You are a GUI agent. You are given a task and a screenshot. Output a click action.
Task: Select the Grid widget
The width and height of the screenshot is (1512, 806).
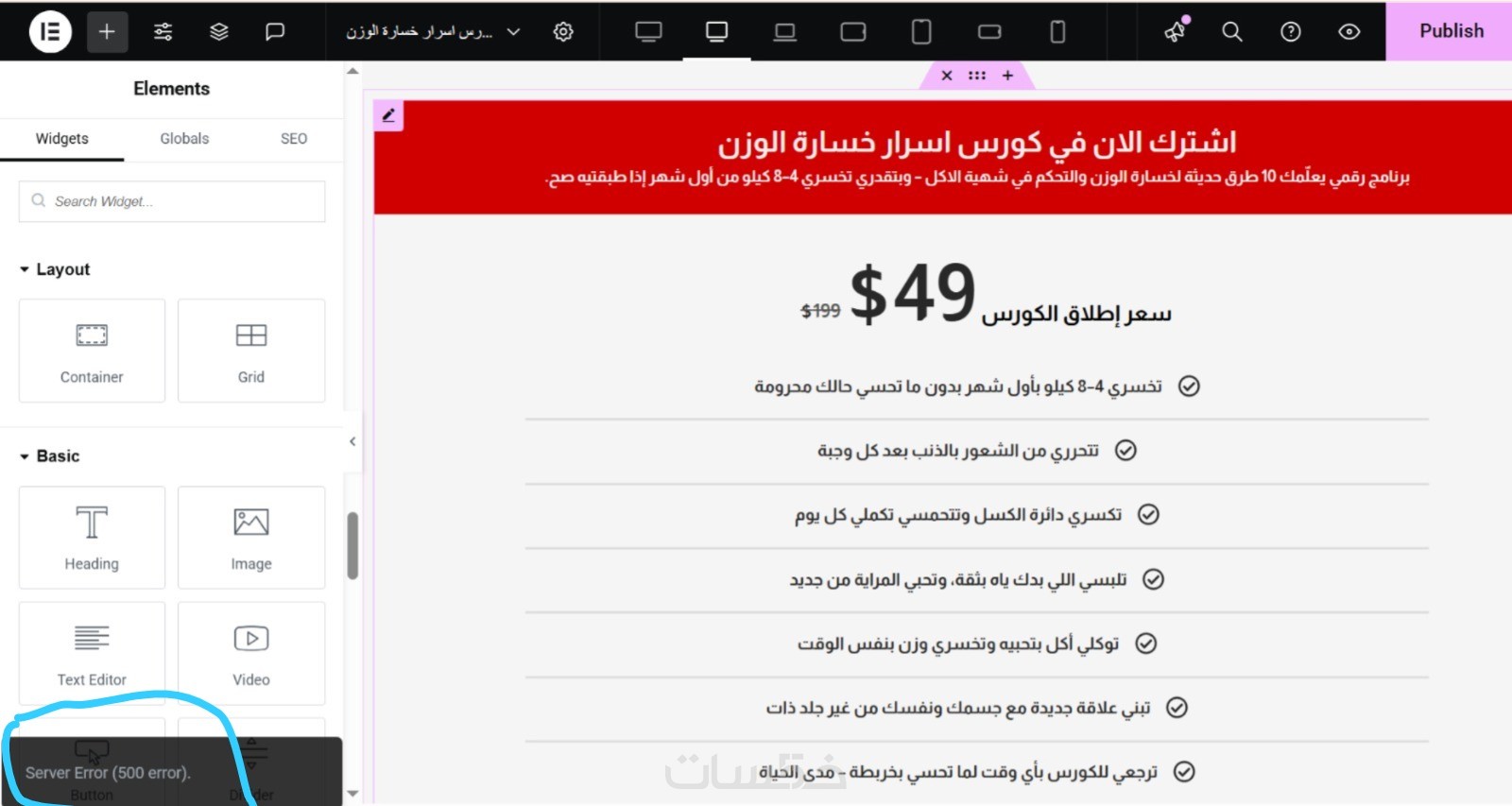[251, 351]
